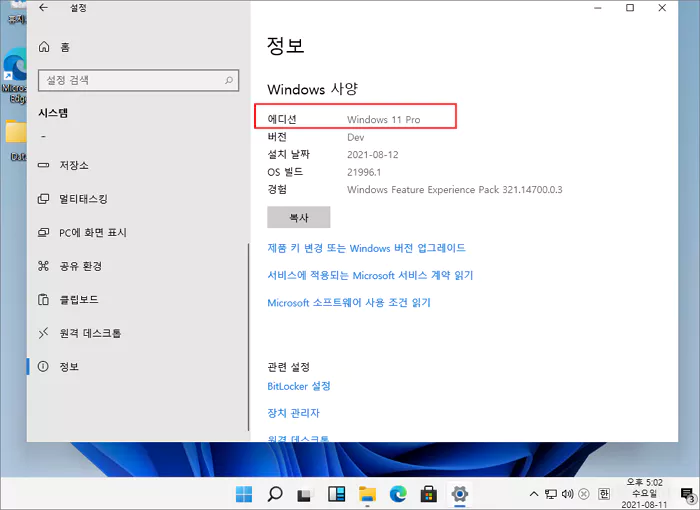Viewport: 700px width, 510px height.
Task: Open the notification center icon
Action: [688, 494]
